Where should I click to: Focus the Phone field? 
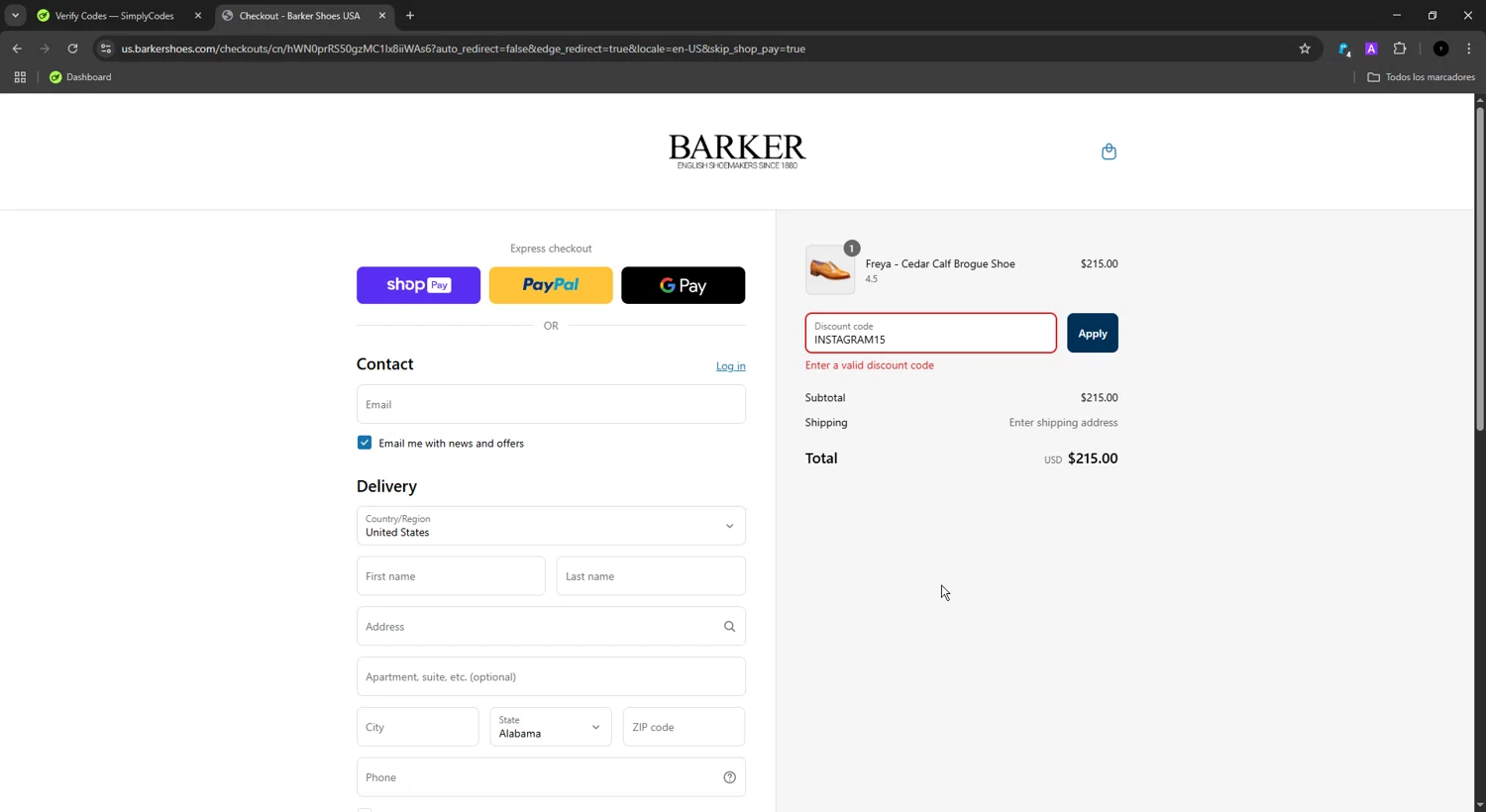[551, 777]
